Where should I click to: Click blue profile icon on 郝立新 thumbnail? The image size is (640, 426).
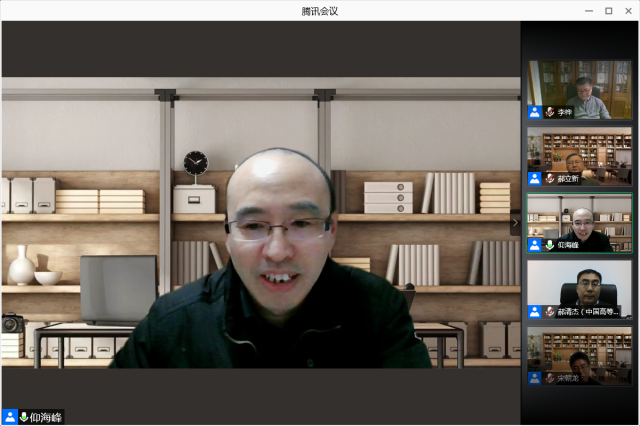[x=535, y=179]
